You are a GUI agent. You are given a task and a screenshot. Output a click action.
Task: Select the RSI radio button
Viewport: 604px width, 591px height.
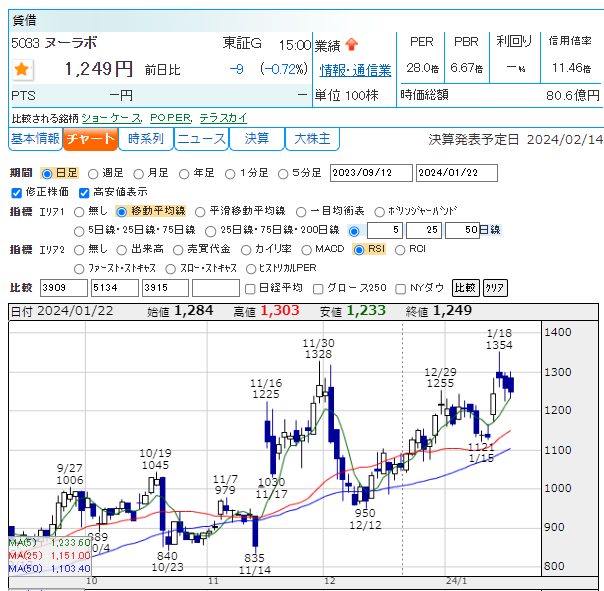pyautogui.click(x=359, y=250)
